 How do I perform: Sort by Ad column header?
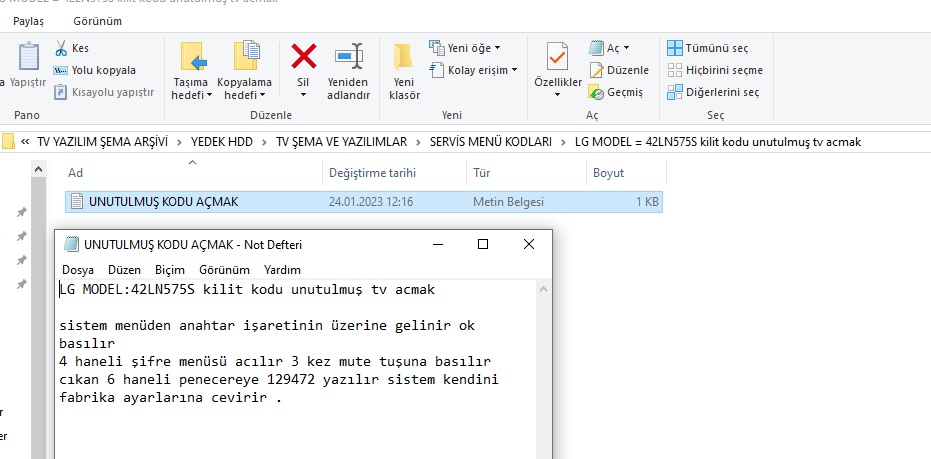[x=75, y=173]
